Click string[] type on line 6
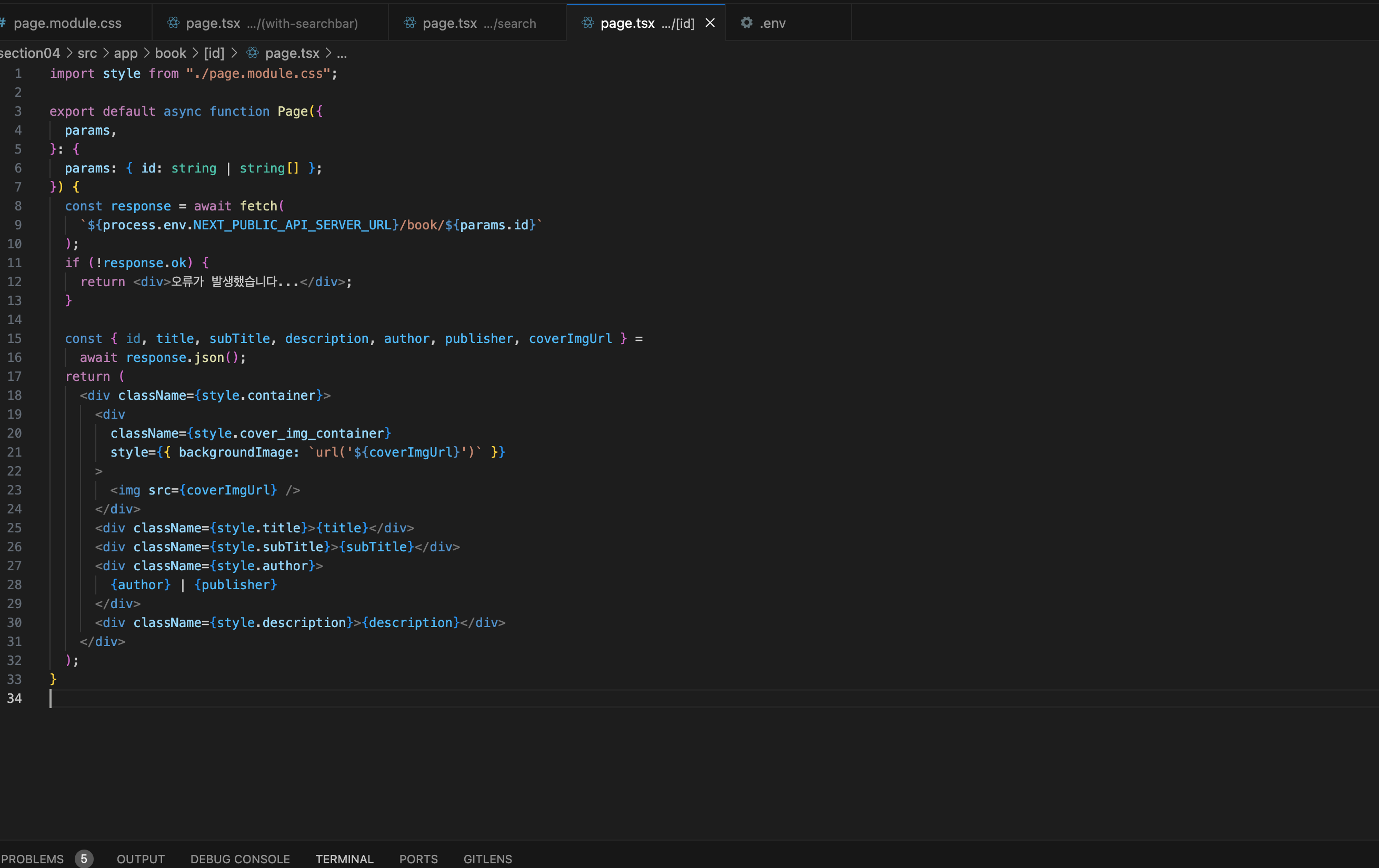 click(269, 168)
